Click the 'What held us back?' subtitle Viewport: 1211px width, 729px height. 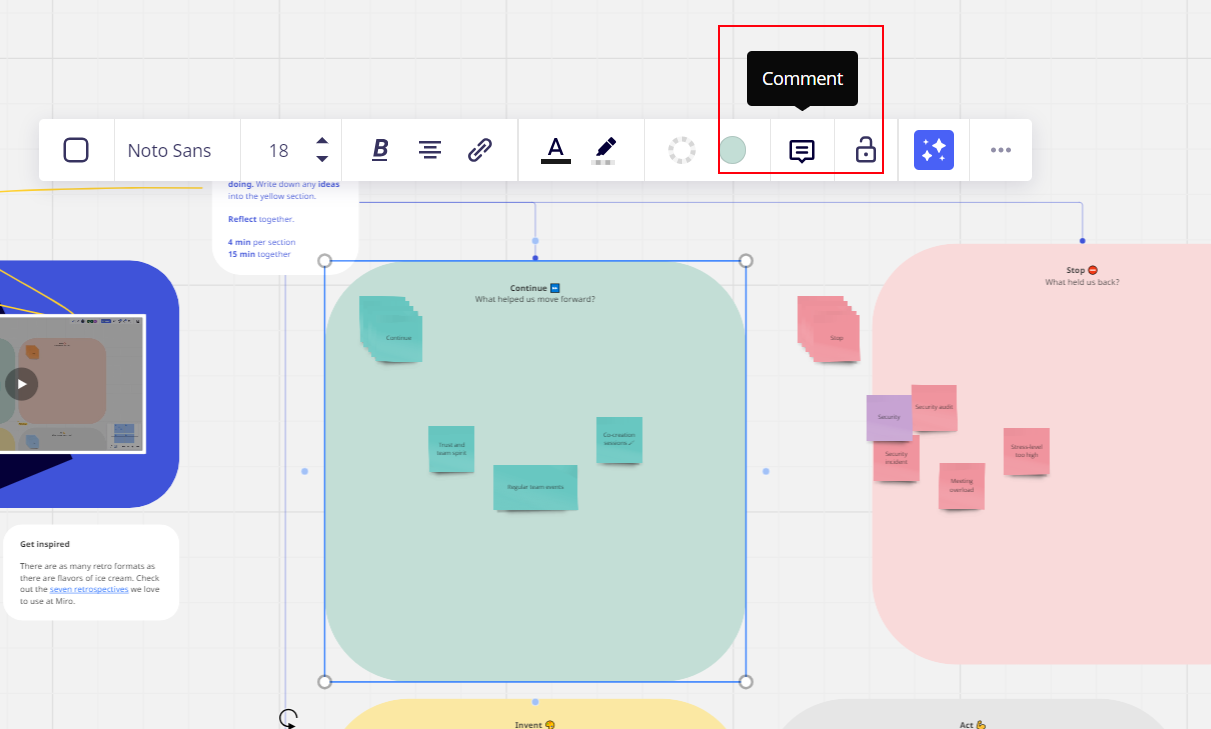(x=1082, y=282)
